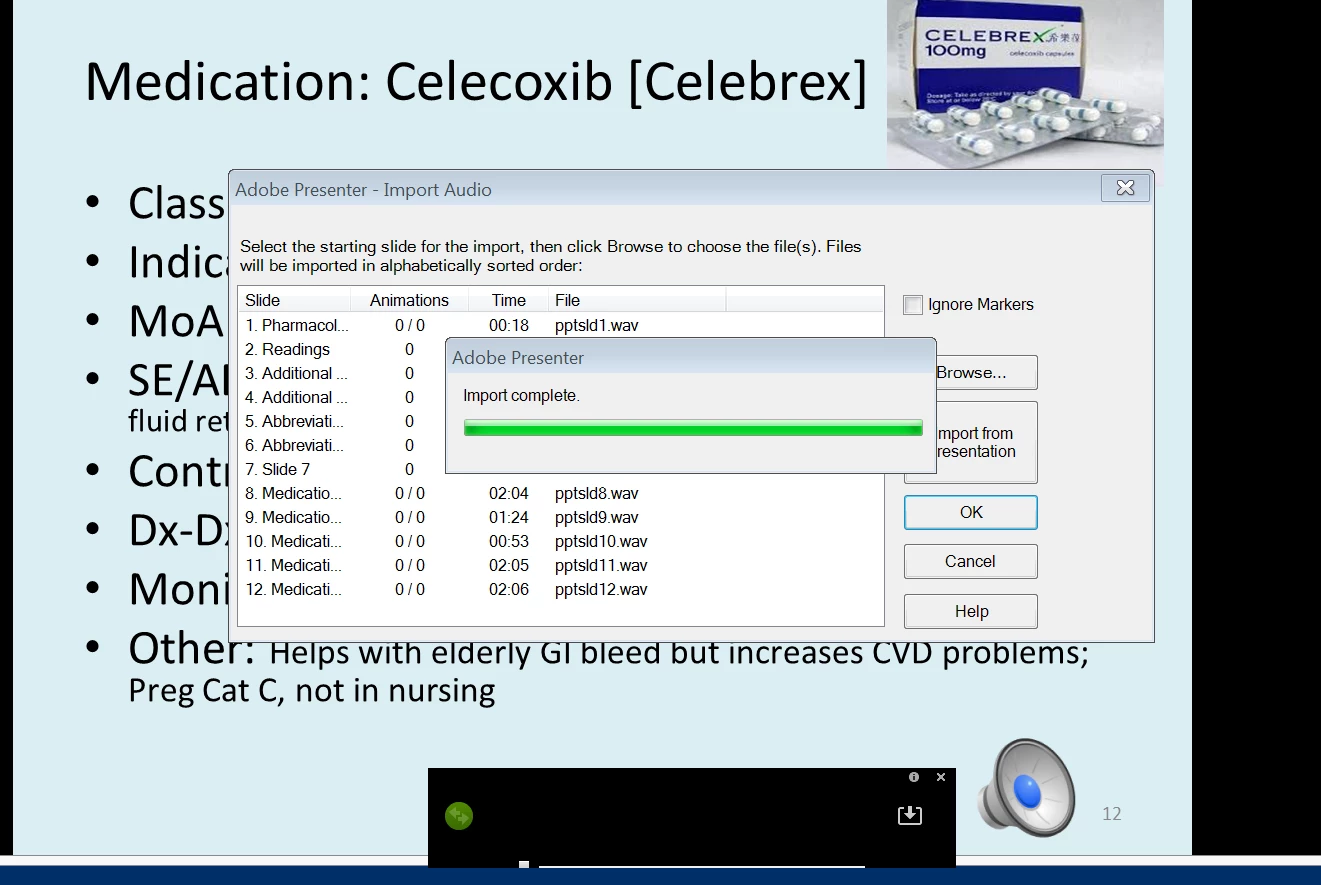Click time value 00:53
Image resolution: width=1321 pixels, height=885 pixels.
coord(509,541)
